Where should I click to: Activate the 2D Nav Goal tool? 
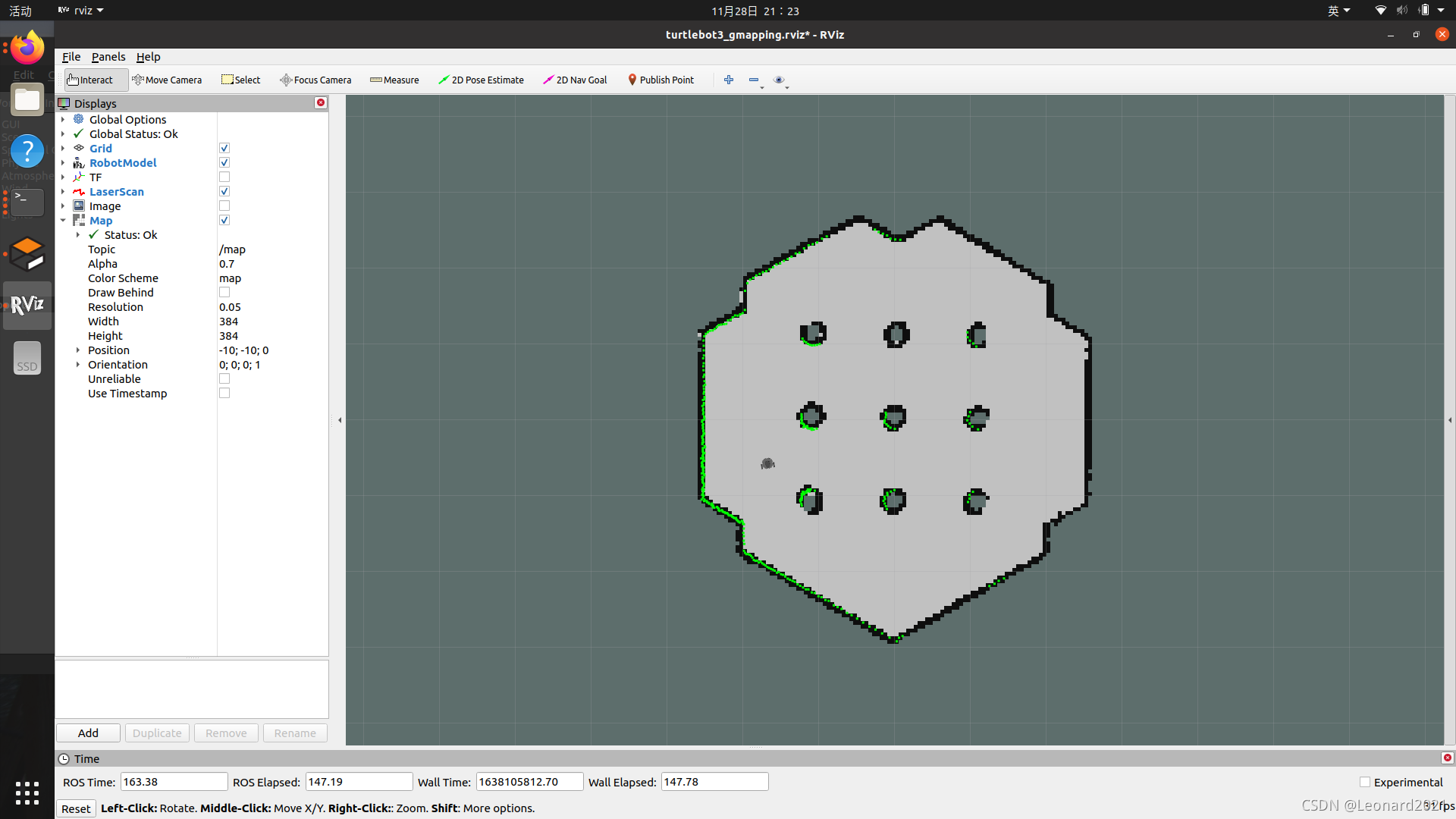(x=575, y=80)
